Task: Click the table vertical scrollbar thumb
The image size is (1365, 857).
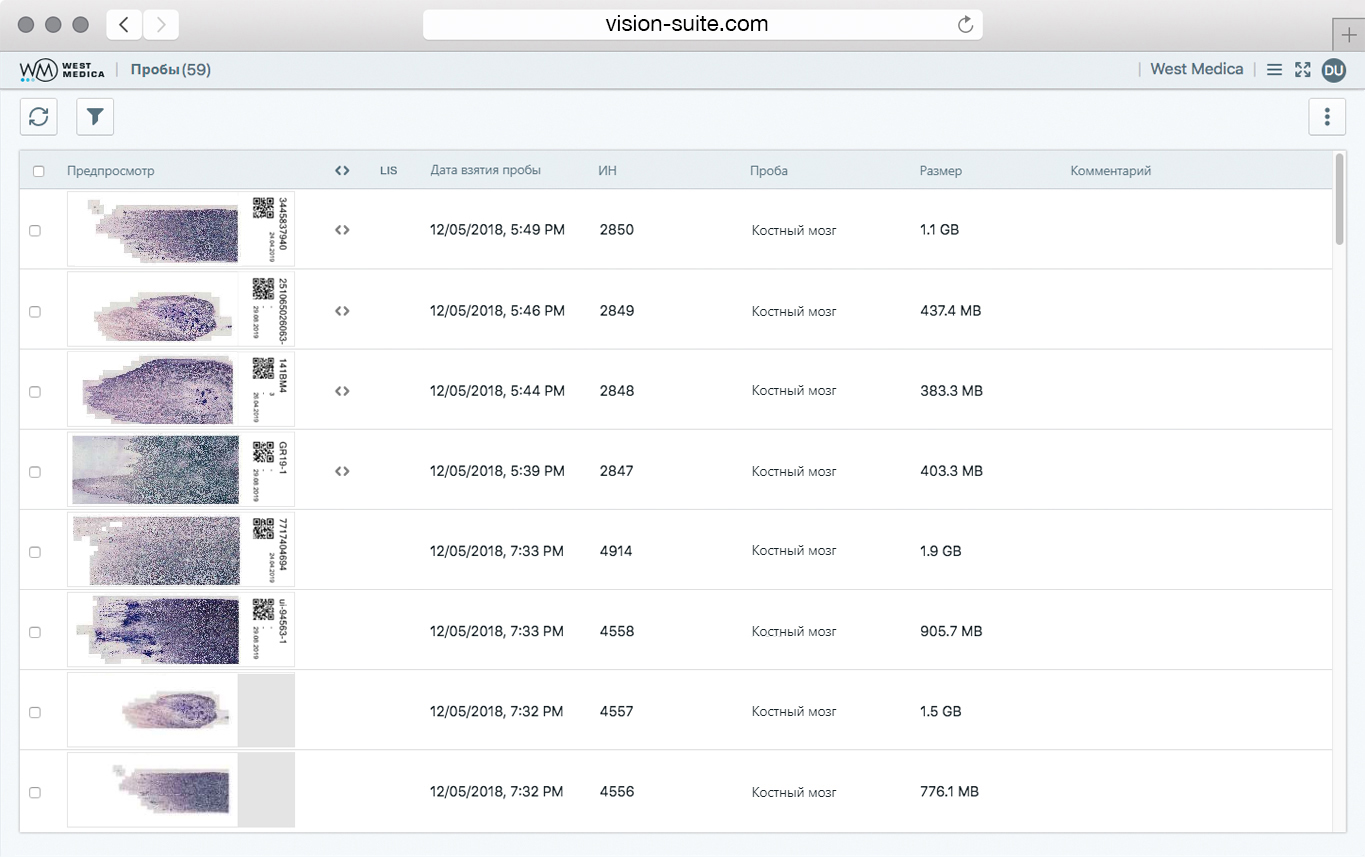Action: pyautogui.click(x=1339, y=200)
